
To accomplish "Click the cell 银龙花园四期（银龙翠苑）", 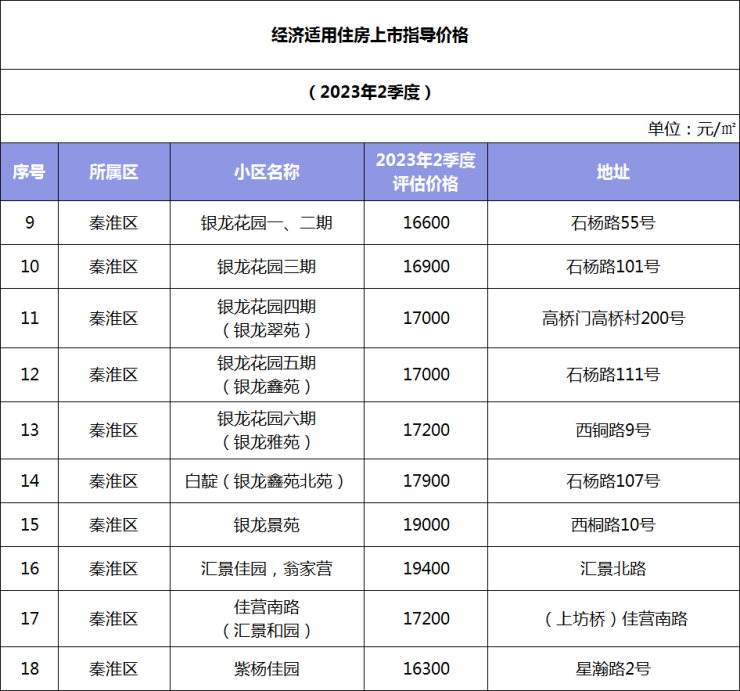I will tap(266, 319).
